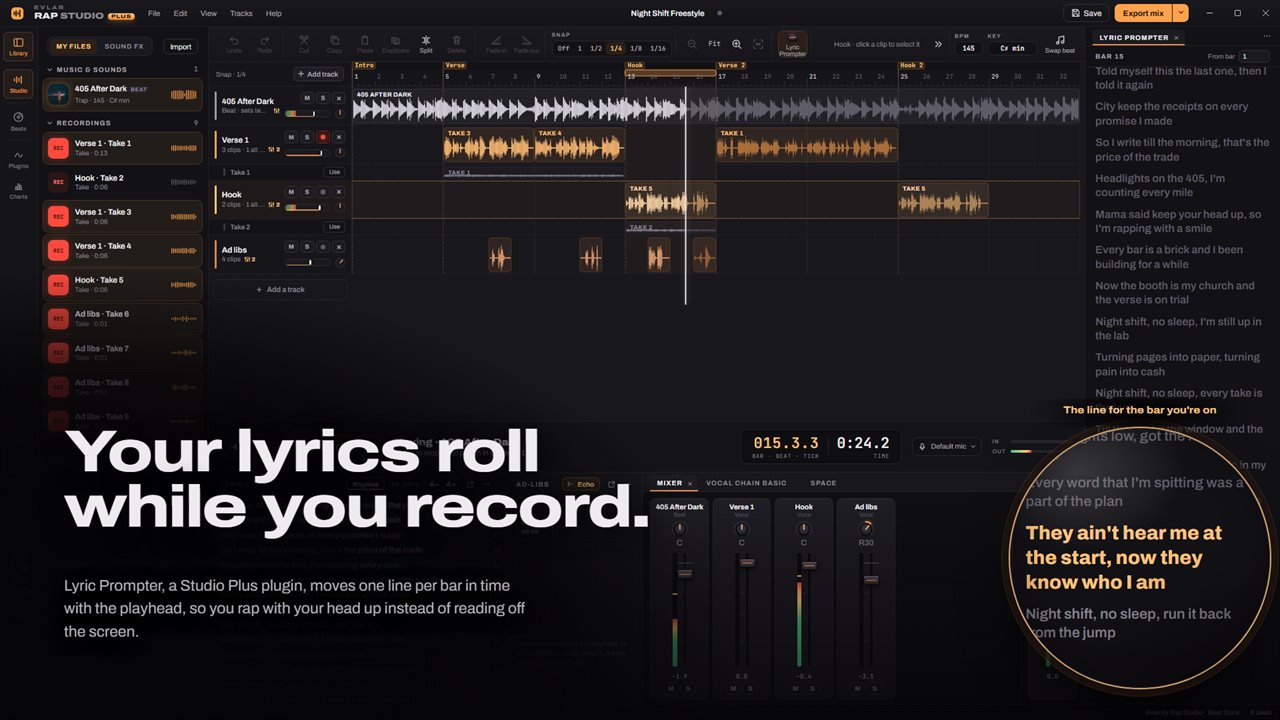Click the Hook mixer channel fader
This screenshot has height=720, width=1280.
808,566
